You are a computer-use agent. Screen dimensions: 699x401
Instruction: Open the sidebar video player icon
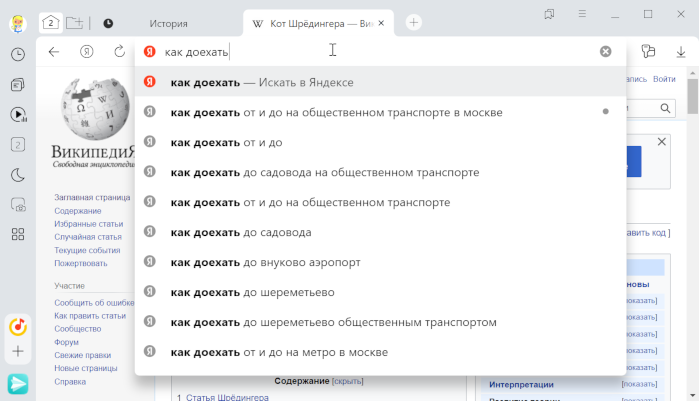point(18,115)
